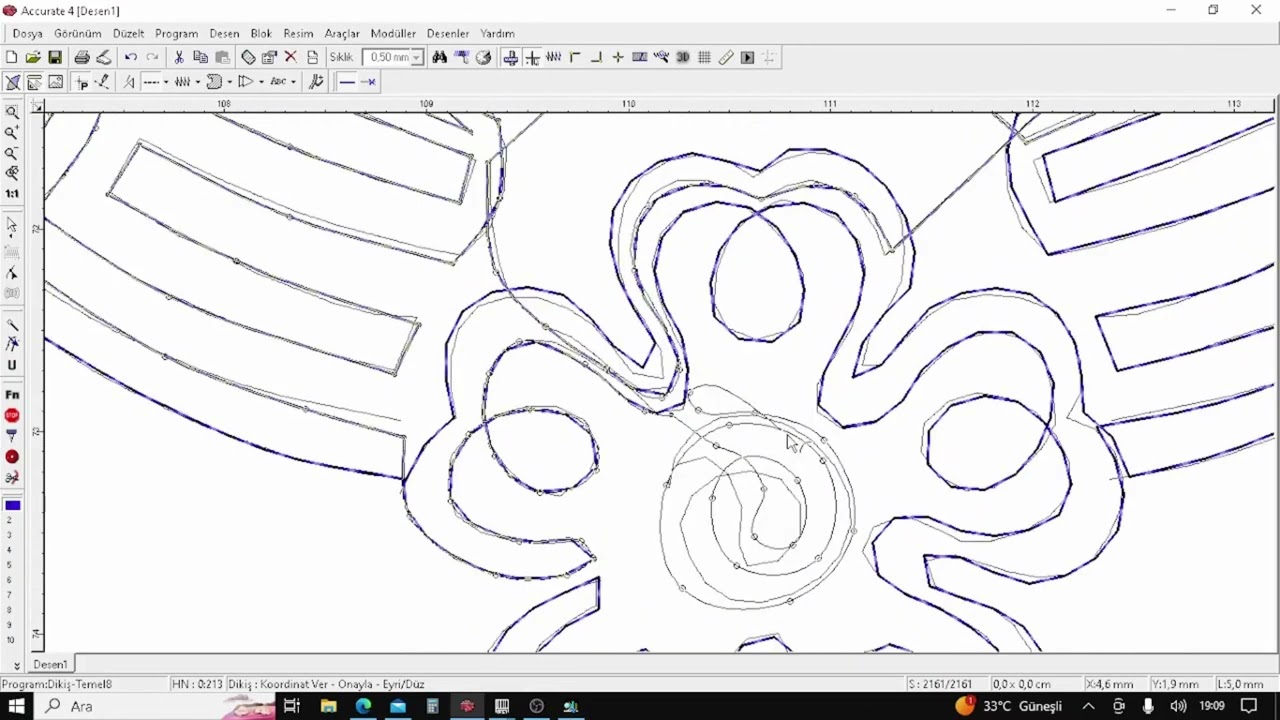Select the zoom out tool
1280x720 pixels.
(x=12, y=153)
